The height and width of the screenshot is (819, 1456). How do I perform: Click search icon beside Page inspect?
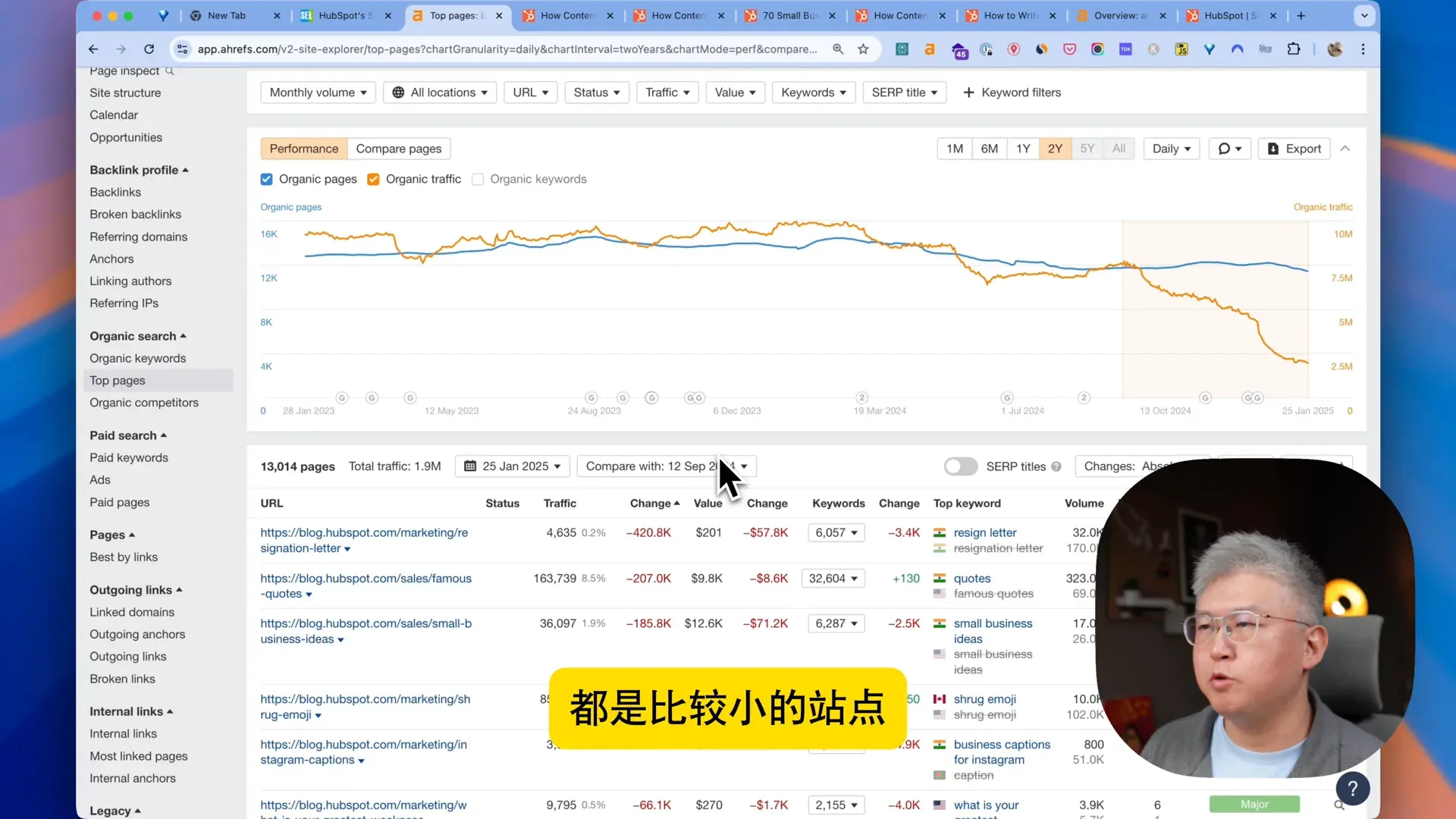pyautogui.click(x=170, y=71)
